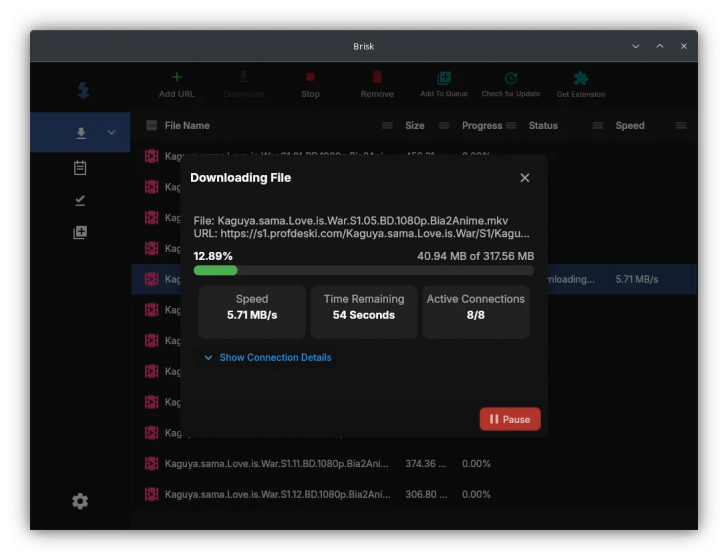Open the queues sidebar icon

point(80,232)
